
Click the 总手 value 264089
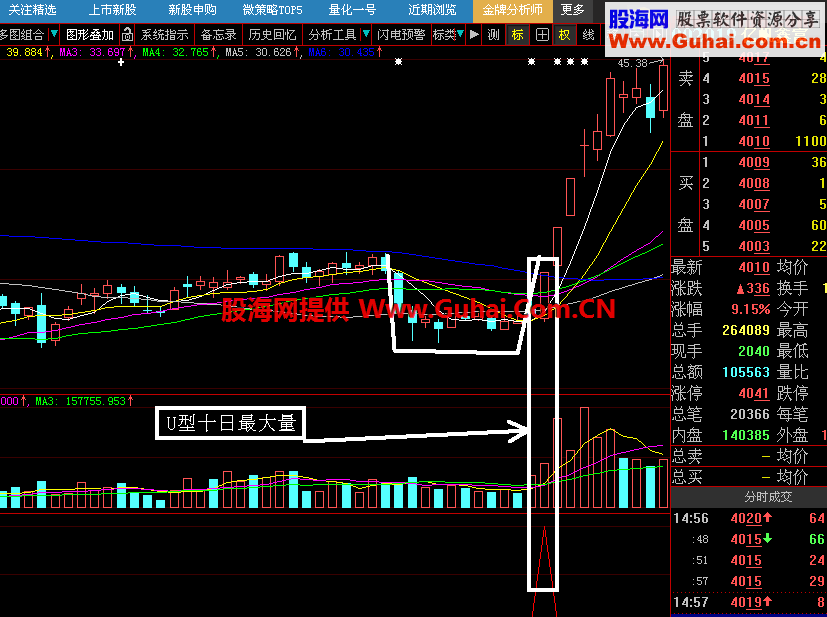746,330
